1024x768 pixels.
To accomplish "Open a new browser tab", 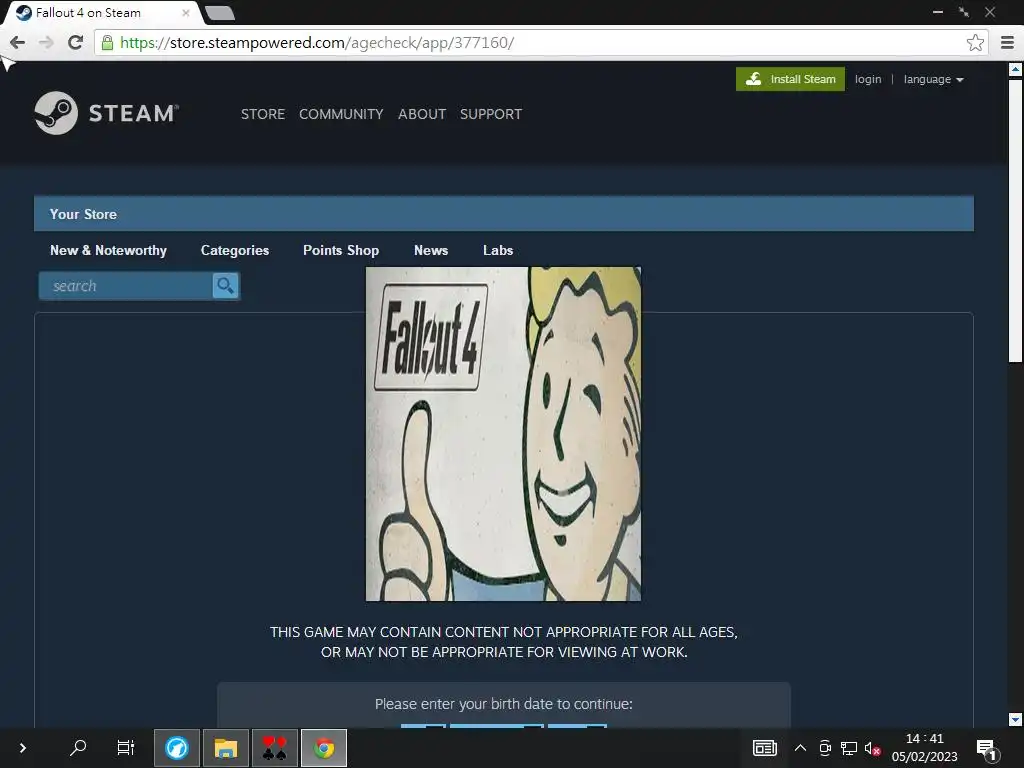I will click(219, 12).
